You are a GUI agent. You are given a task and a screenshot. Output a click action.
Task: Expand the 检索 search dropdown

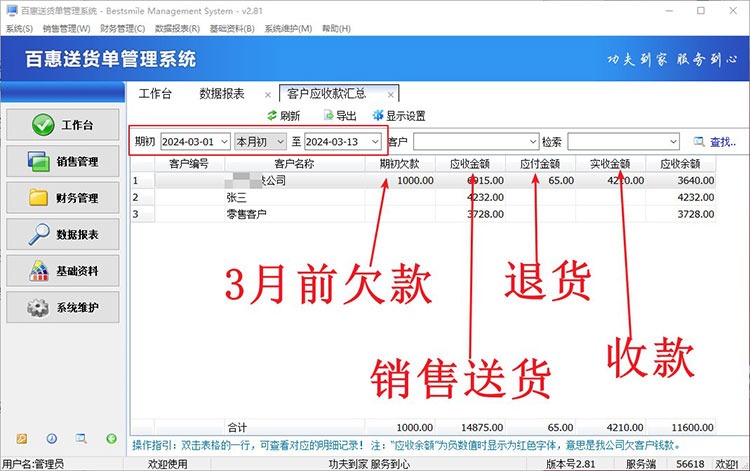[673, 142]
